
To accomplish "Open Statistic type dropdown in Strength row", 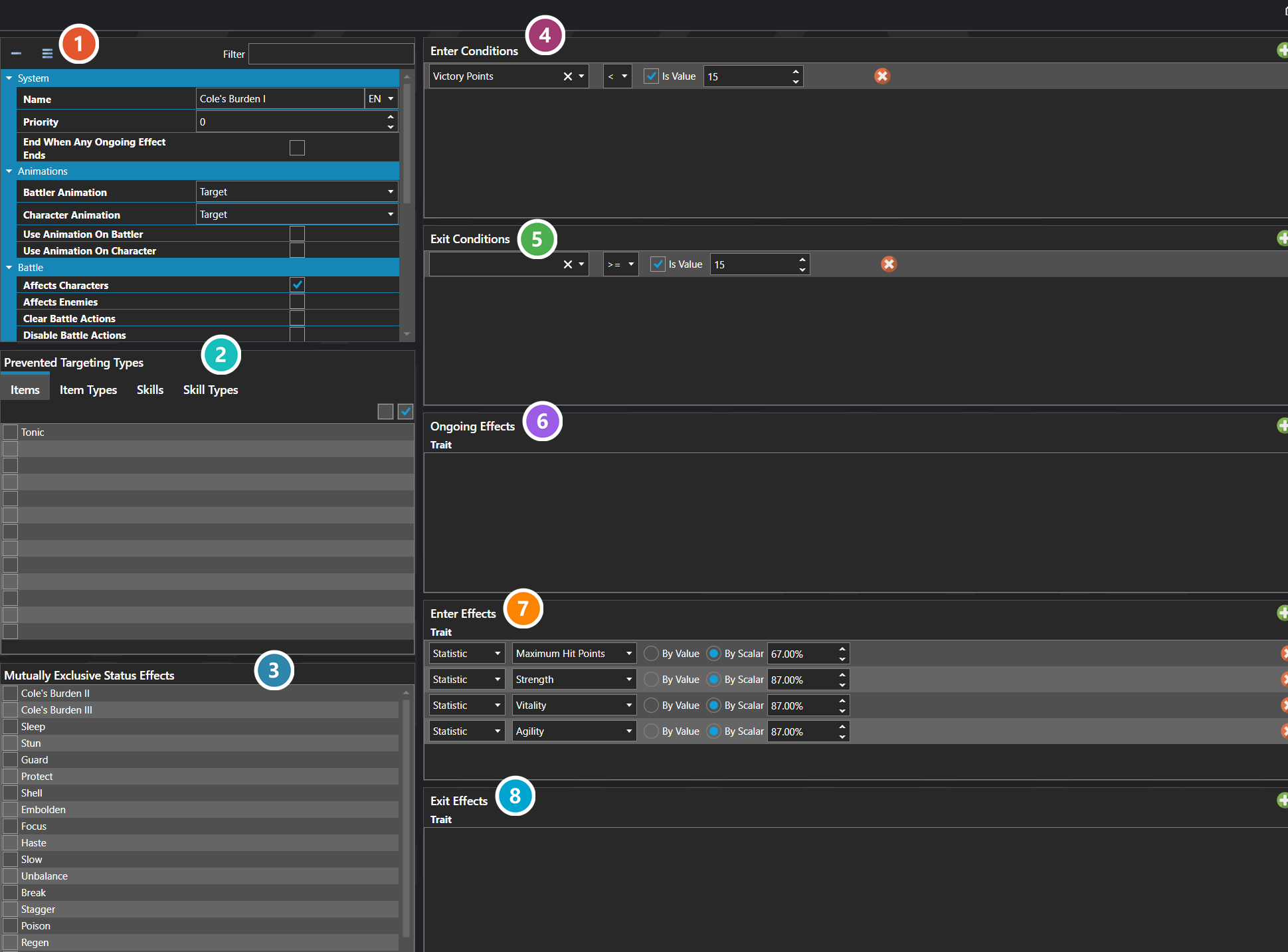I will click(x=467, y=680).
